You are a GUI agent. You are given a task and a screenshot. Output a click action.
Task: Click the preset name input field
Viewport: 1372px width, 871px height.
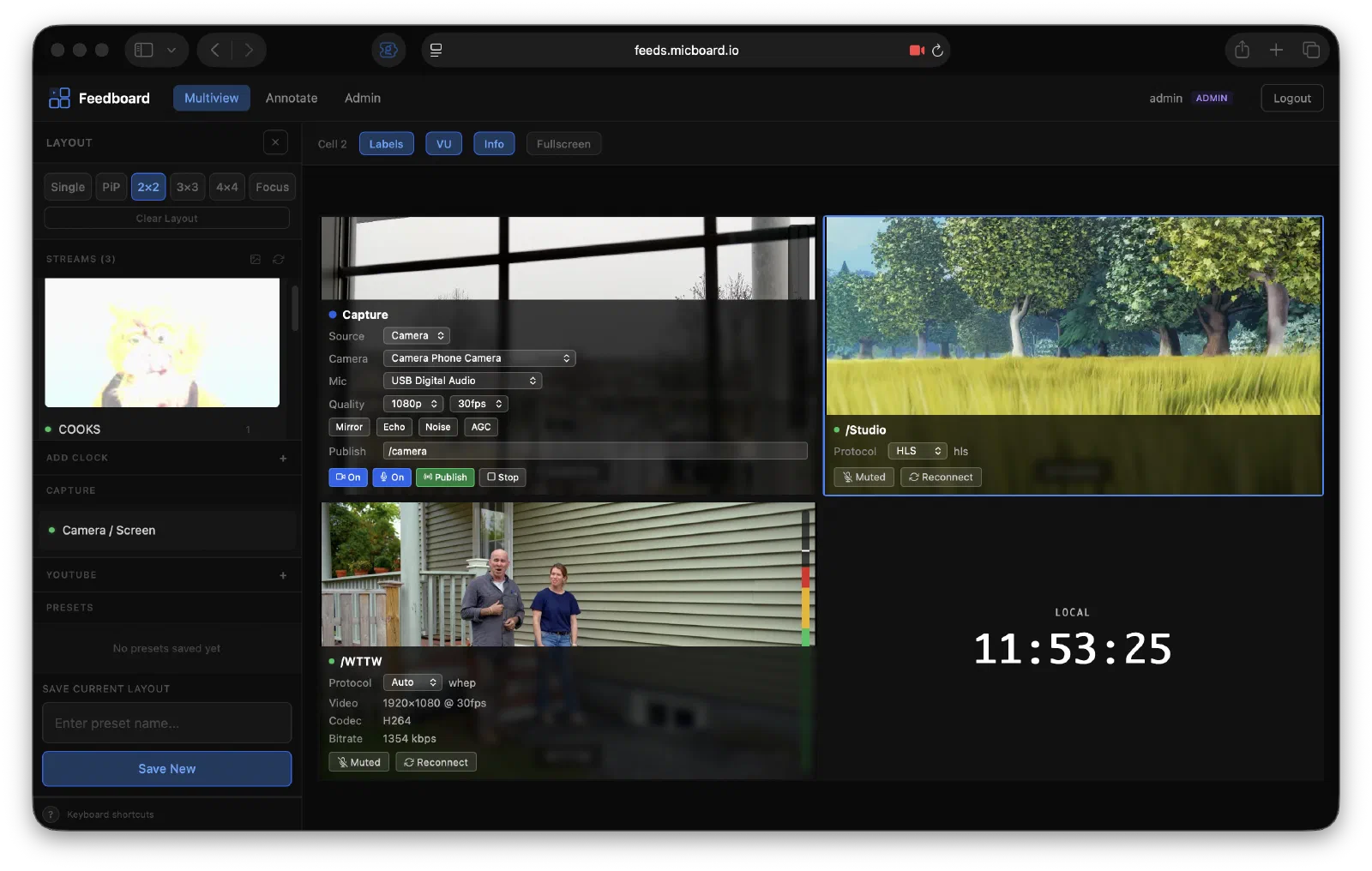pyautogui.click(x=167, y=724)
